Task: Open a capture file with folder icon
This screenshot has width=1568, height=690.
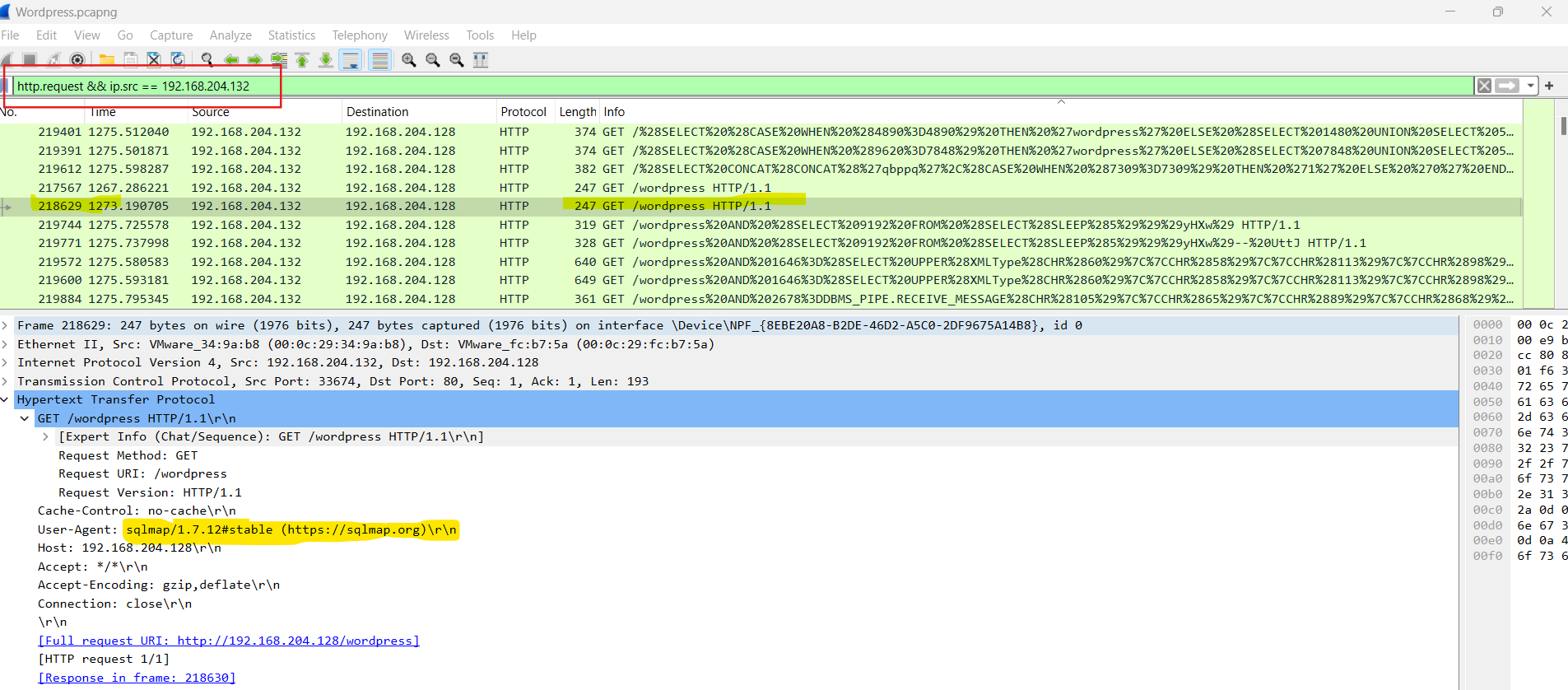Action: click(x=107, y=59)
